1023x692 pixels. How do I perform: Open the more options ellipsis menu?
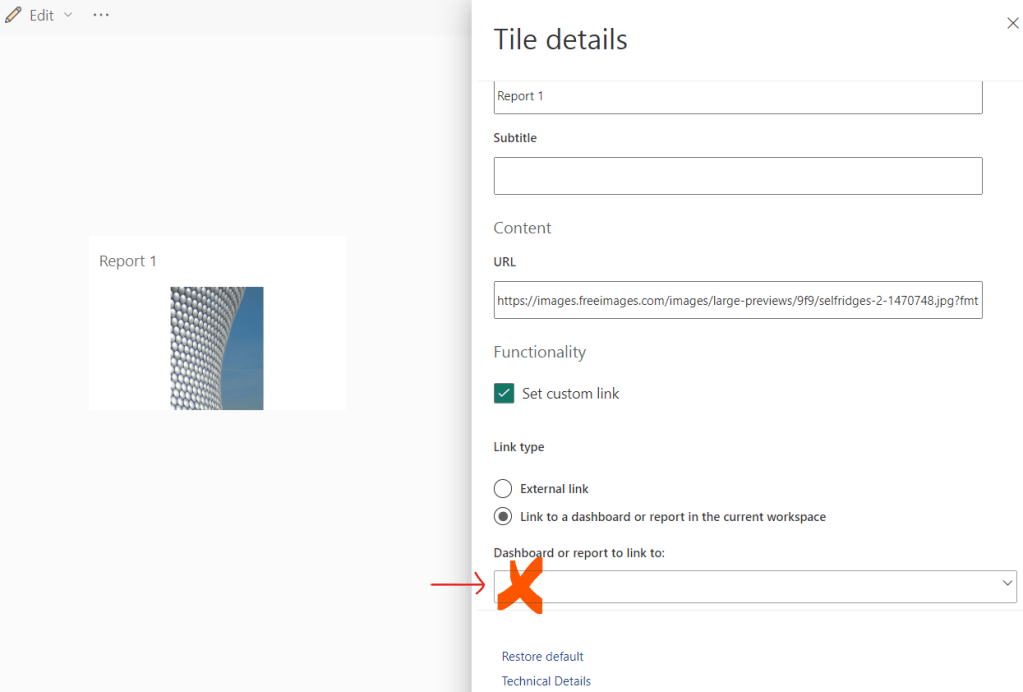click(100, 14)
